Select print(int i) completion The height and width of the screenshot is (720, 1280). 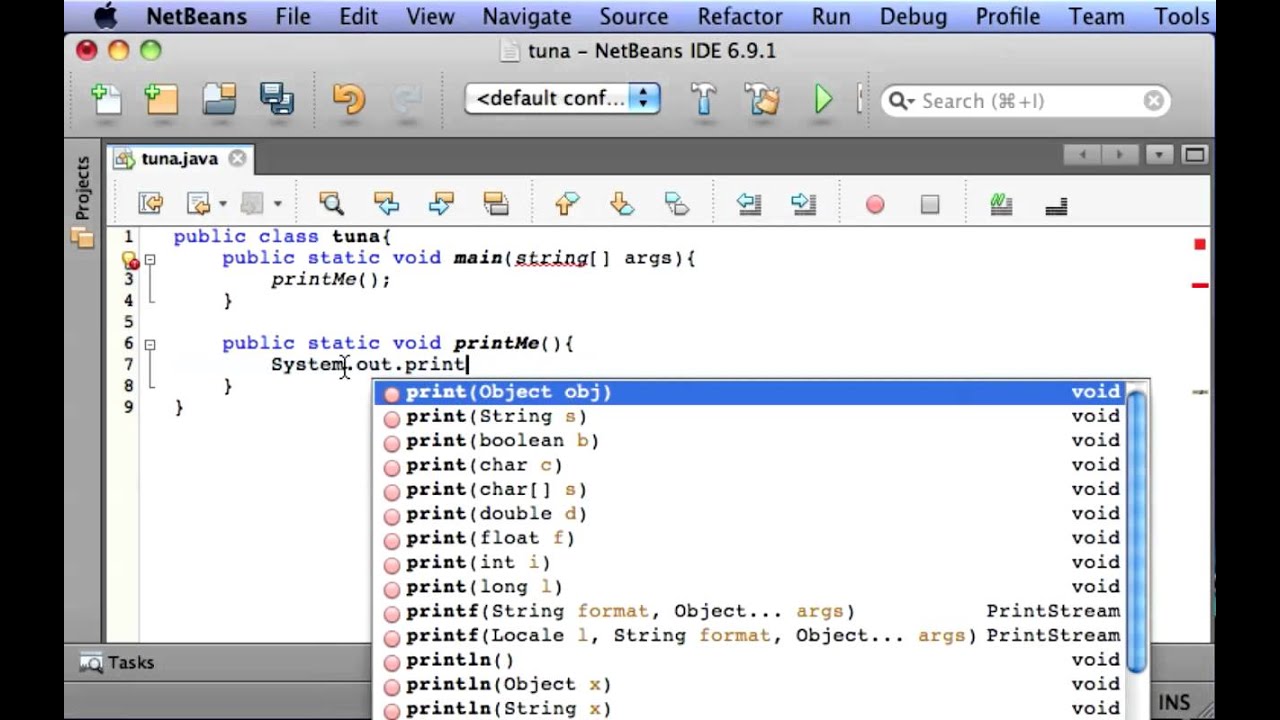(751, 562)
